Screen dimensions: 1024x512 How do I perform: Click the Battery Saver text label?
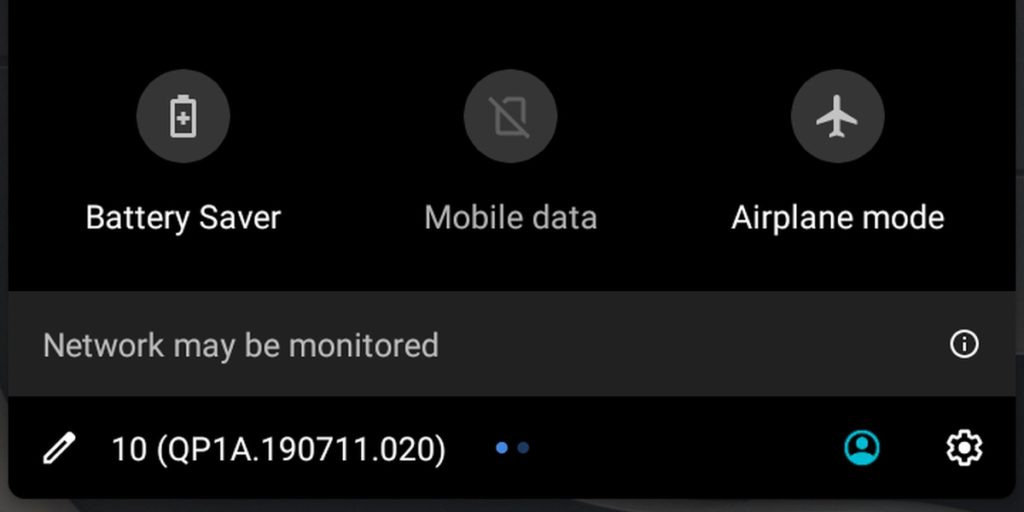click(183, 217)
